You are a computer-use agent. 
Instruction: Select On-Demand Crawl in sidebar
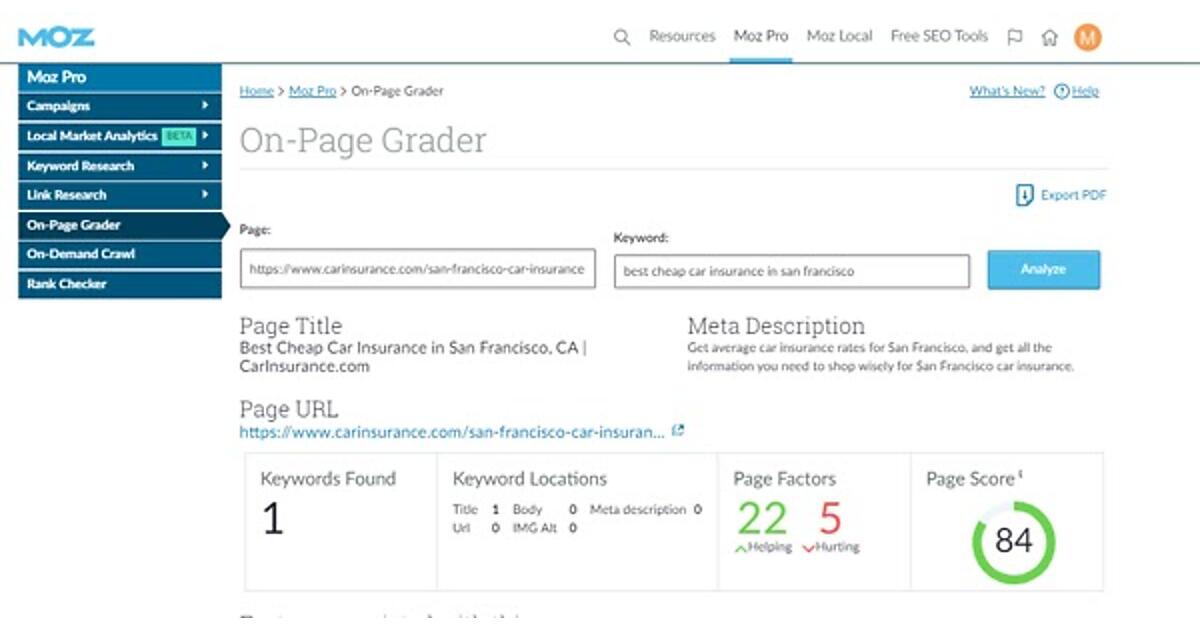click(x=120, y=254)
